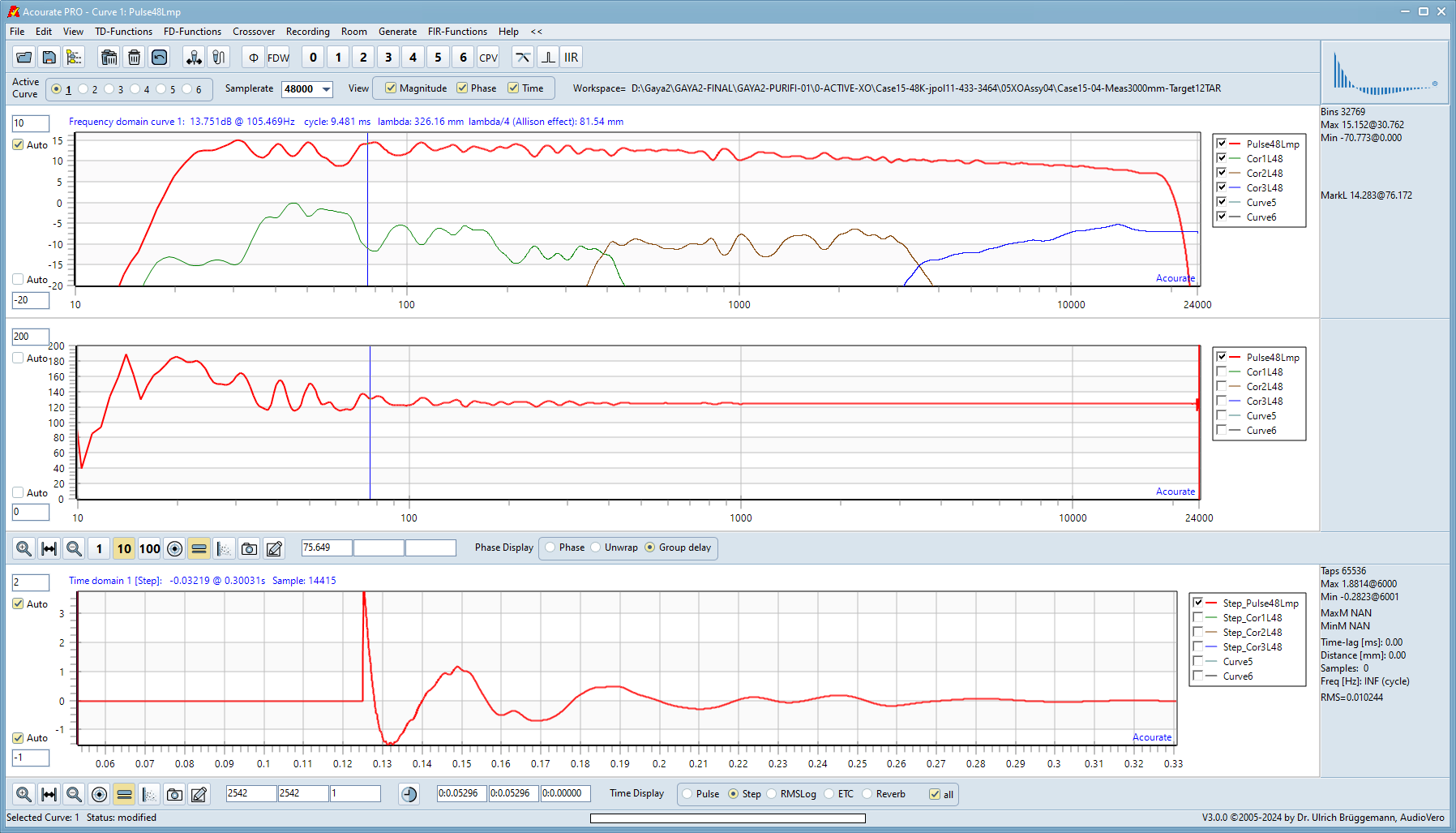Select Phase radio in Phase Display
Viewport: 1456px width, 833px height.
[x=550, y=547]
